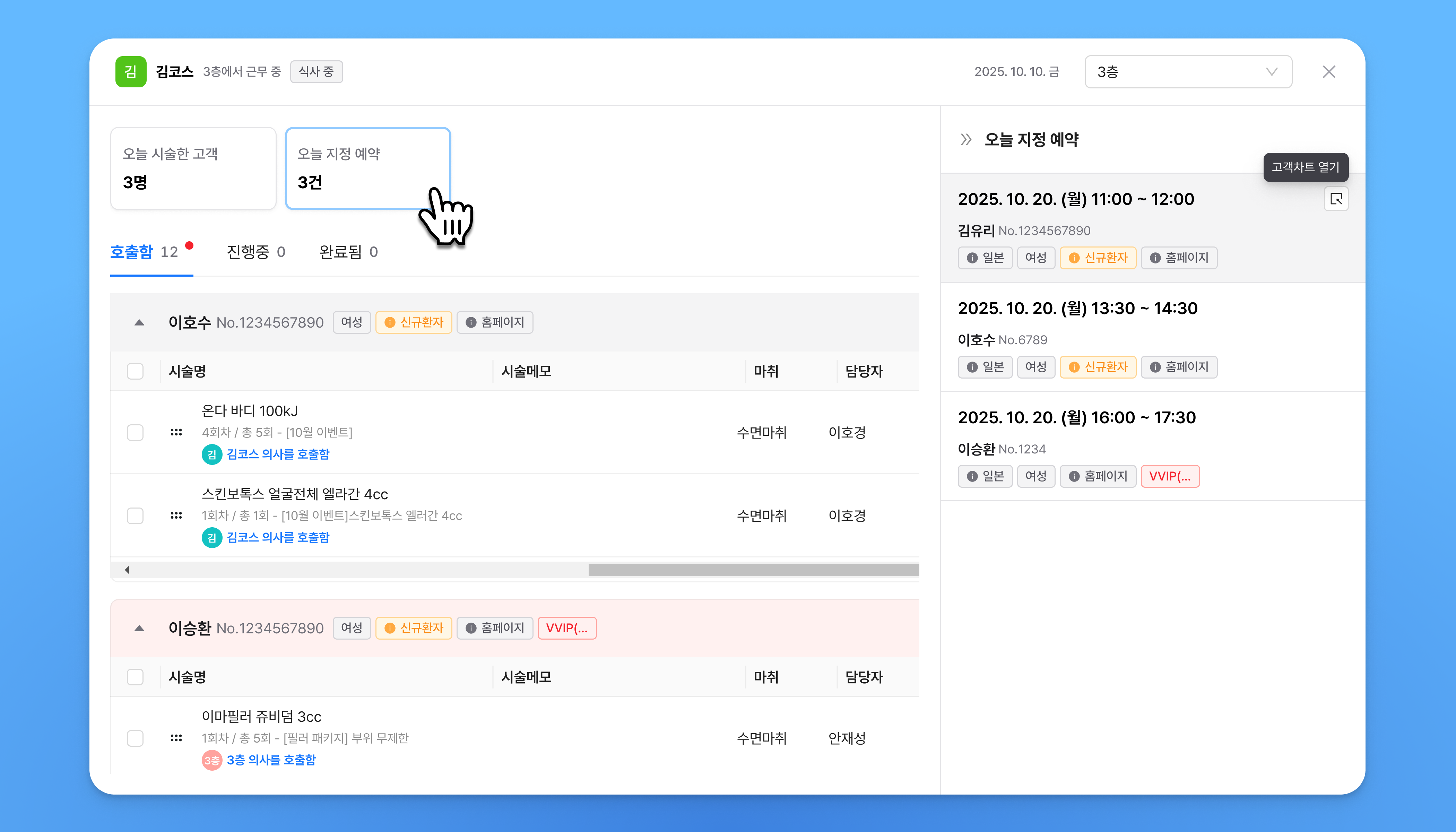1456x832 pixels.
Task: Collapse the 오늘 지정 예약 side panel
Action: 966,139
